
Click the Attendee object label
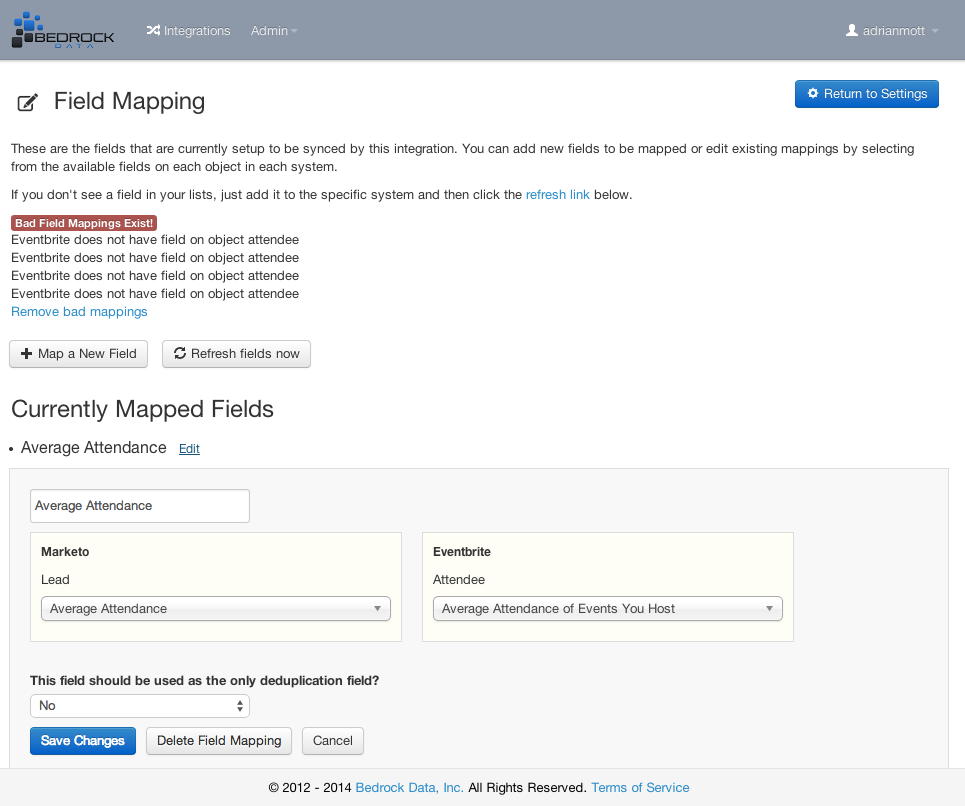tap(459, 580)
